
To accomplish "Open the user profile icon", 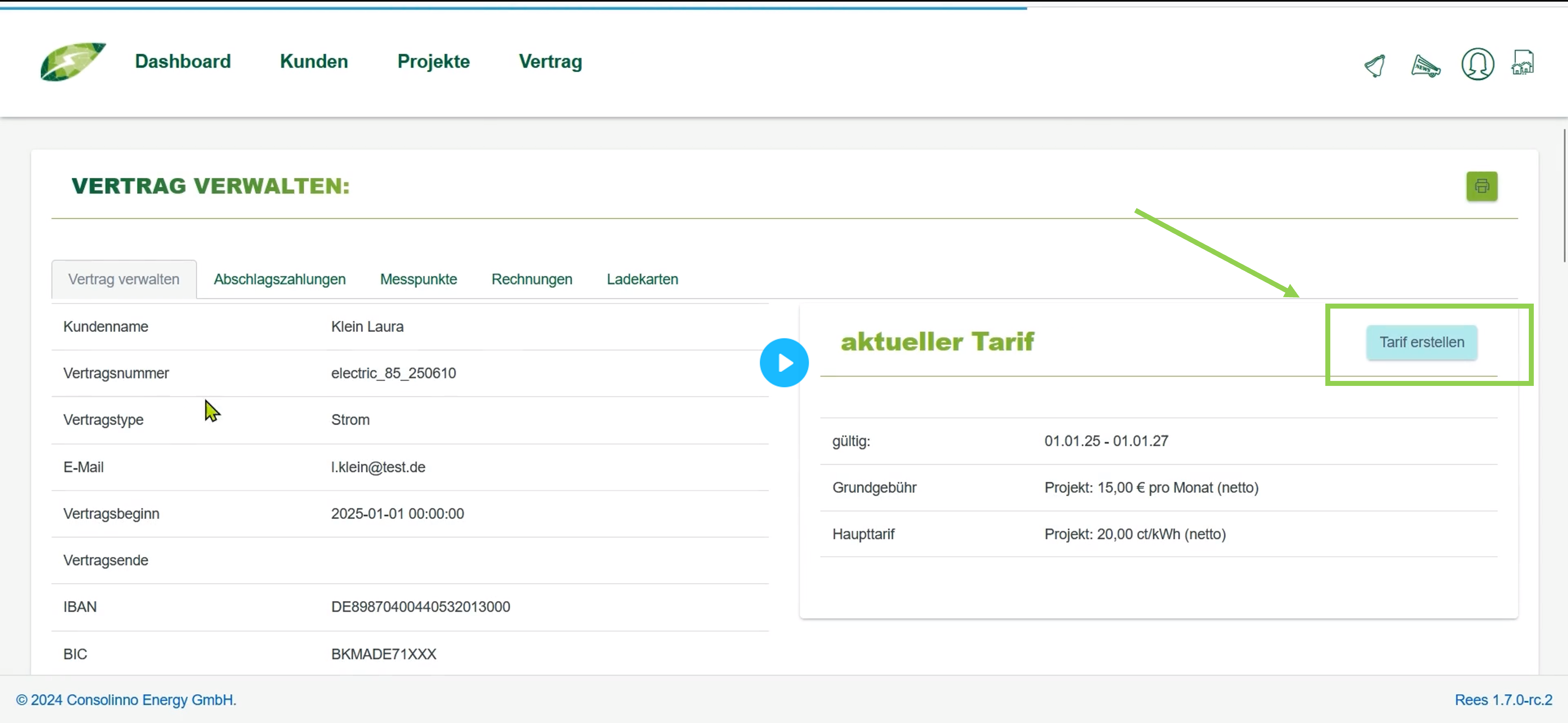I will coord(1477,64).
